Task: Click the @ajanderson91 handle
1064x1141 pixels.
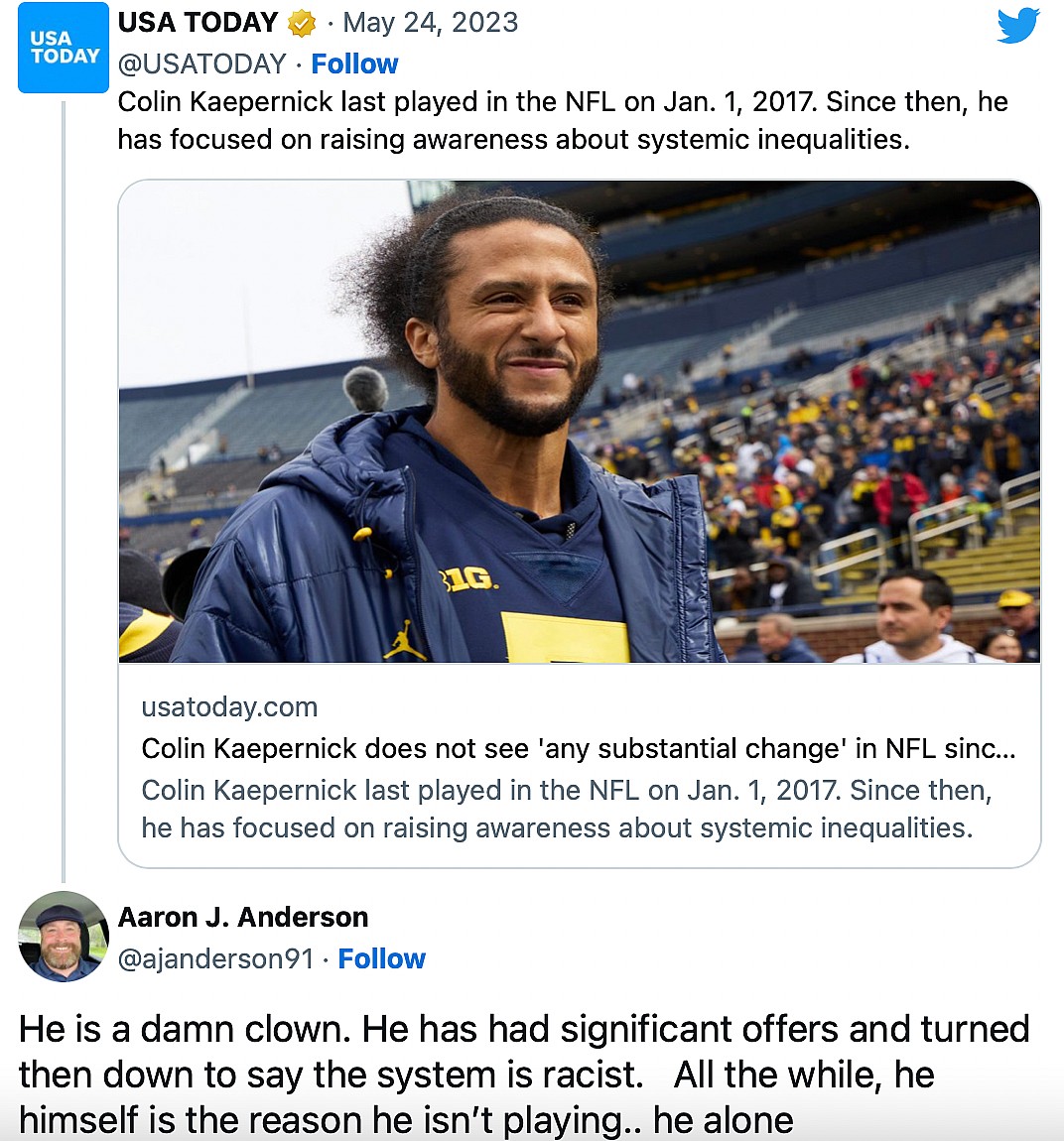Action: (215, 958)
